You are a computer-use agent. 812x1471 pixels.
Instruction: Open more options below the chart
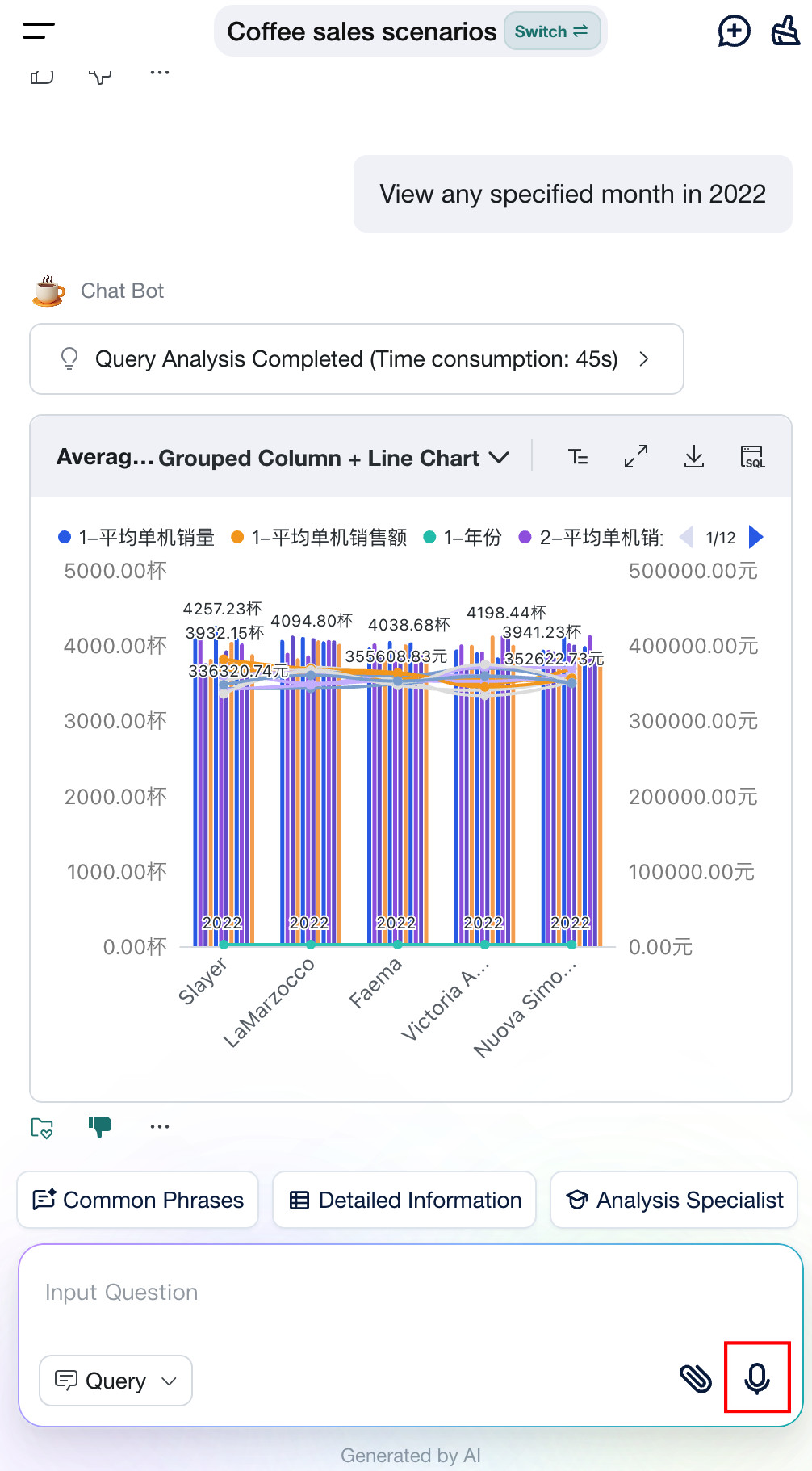tap(160, 1126)
